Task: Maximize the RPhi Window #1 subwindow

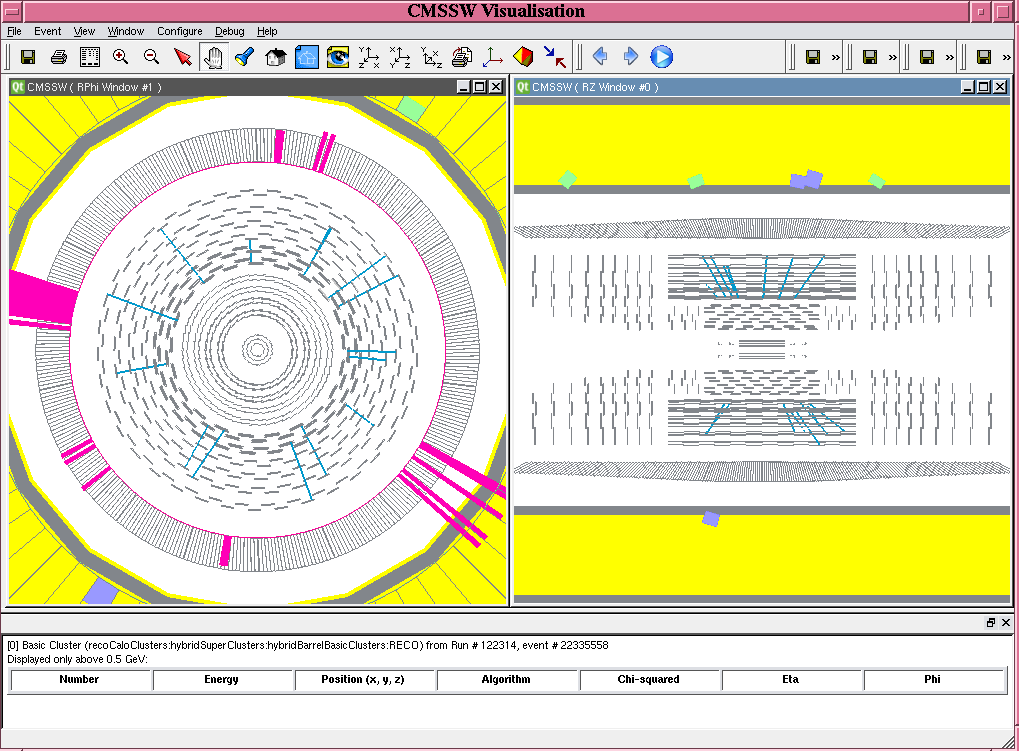Action: (x=480, y=87)
